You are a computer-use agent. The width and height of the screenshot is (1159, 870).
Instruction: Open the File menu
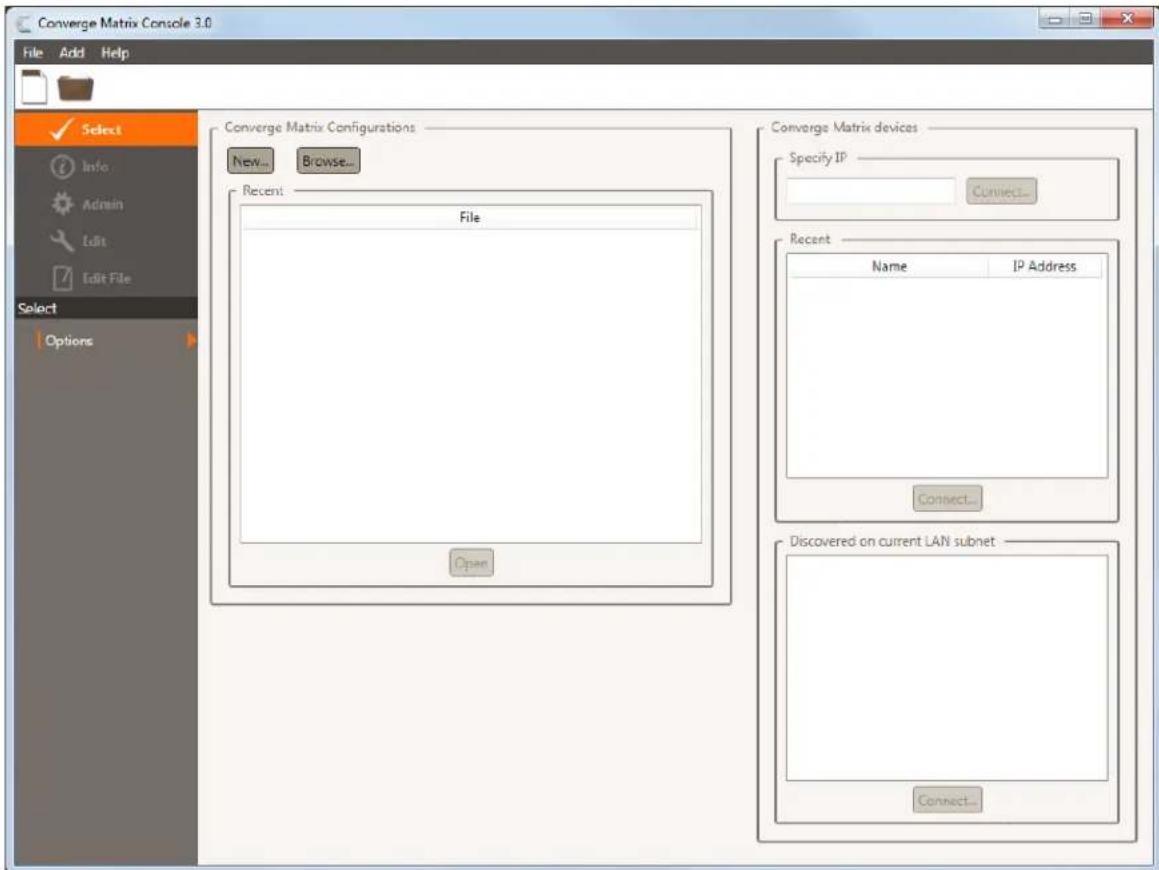coord(33,52)
